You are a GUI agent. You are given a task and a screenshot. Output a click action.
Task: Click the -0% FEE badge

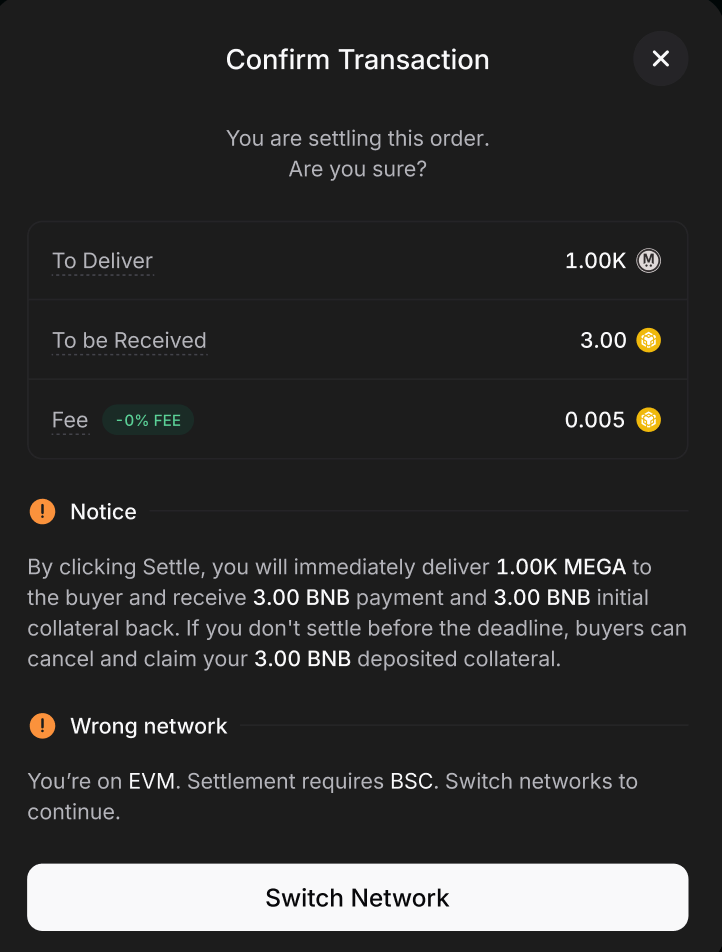click(148, 420)
